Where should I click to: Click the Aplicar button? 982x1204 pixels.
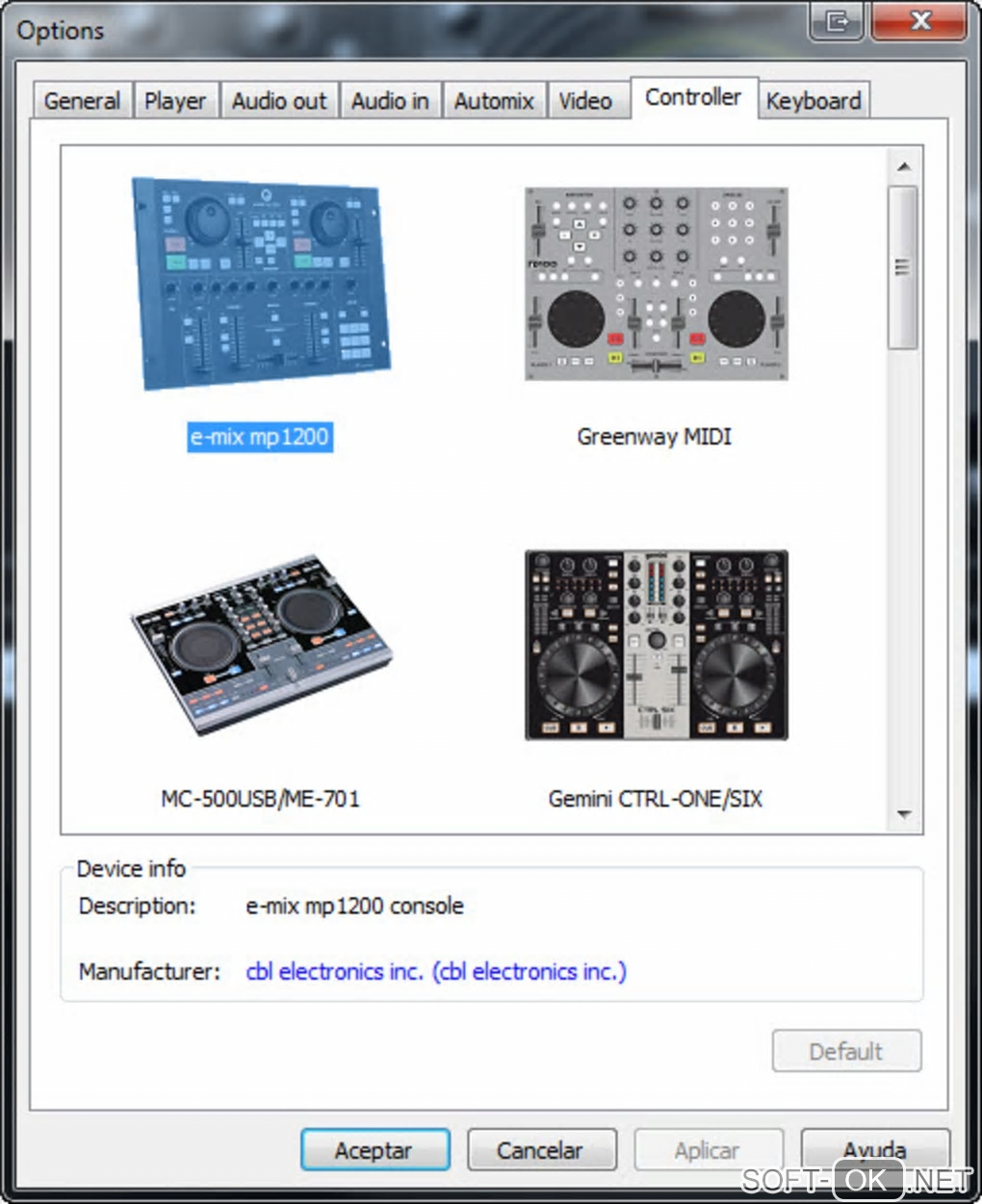708,1150
